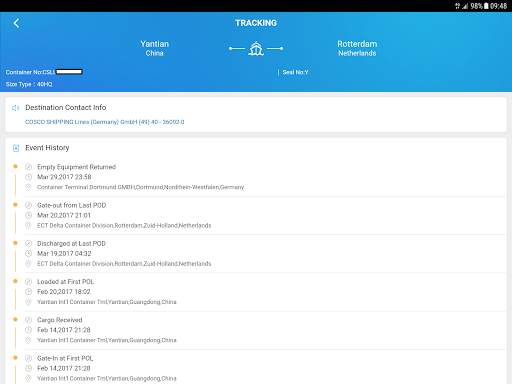This screenshot has height=384, width=512.
Task: Tap clock icon in Gate-In at First POL event
Action: tap(29, 368)
